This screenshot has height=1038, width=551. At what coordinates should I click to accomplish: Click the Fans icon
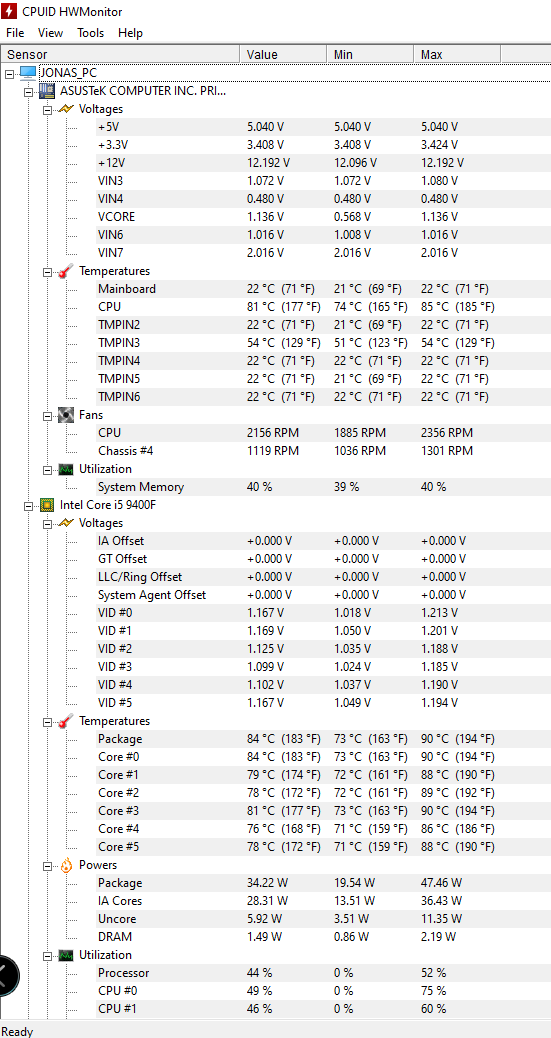(x=66, y=415)
